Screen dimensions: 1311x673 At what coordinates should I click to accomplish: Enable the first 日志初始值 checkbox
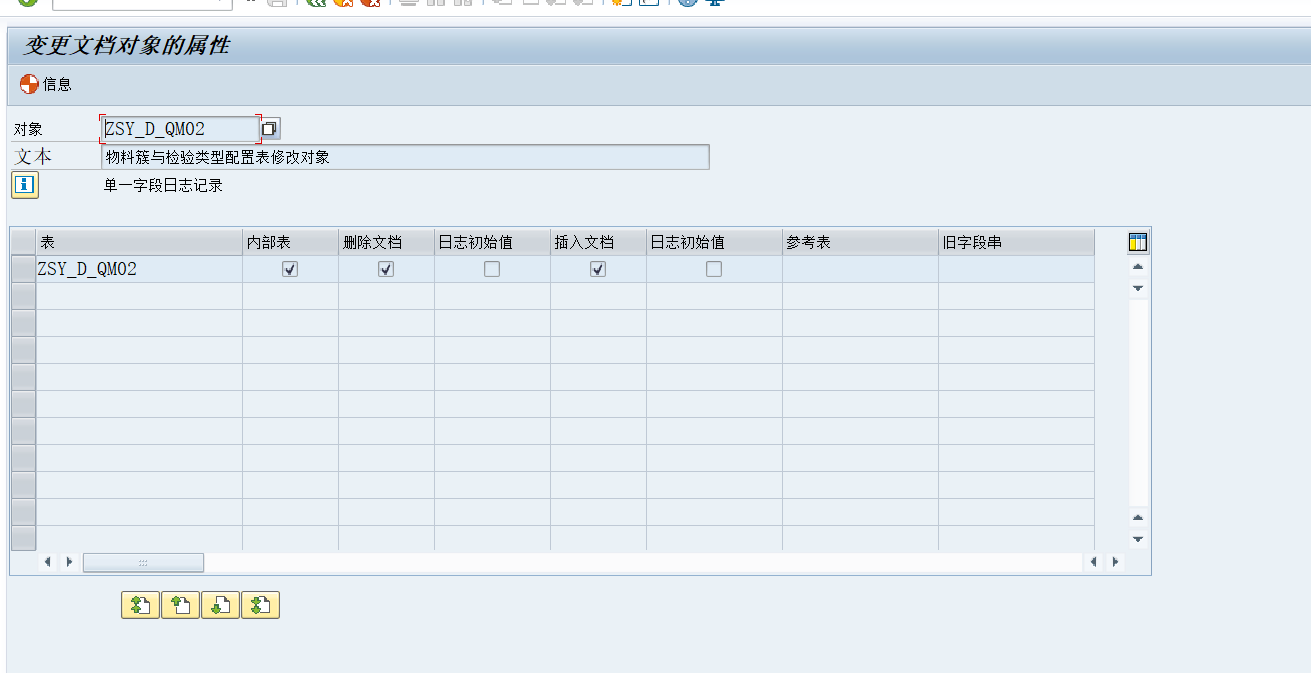(x=491, y=268)
